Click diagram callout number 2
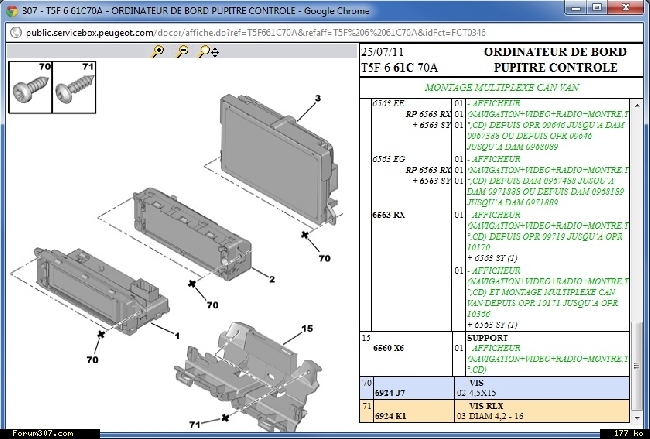Screen dimensions: 650x439 [x=272, y=279]
